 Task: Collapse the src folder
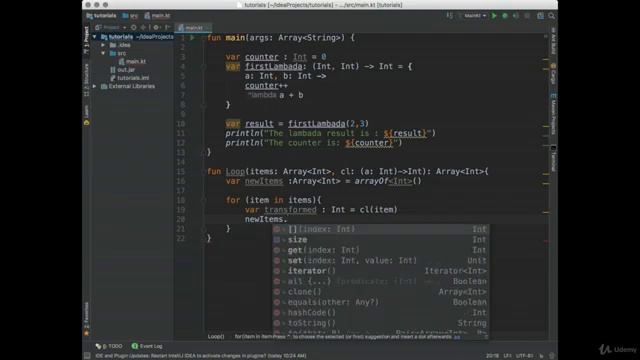pyautogui.click(x=103, y=53)
